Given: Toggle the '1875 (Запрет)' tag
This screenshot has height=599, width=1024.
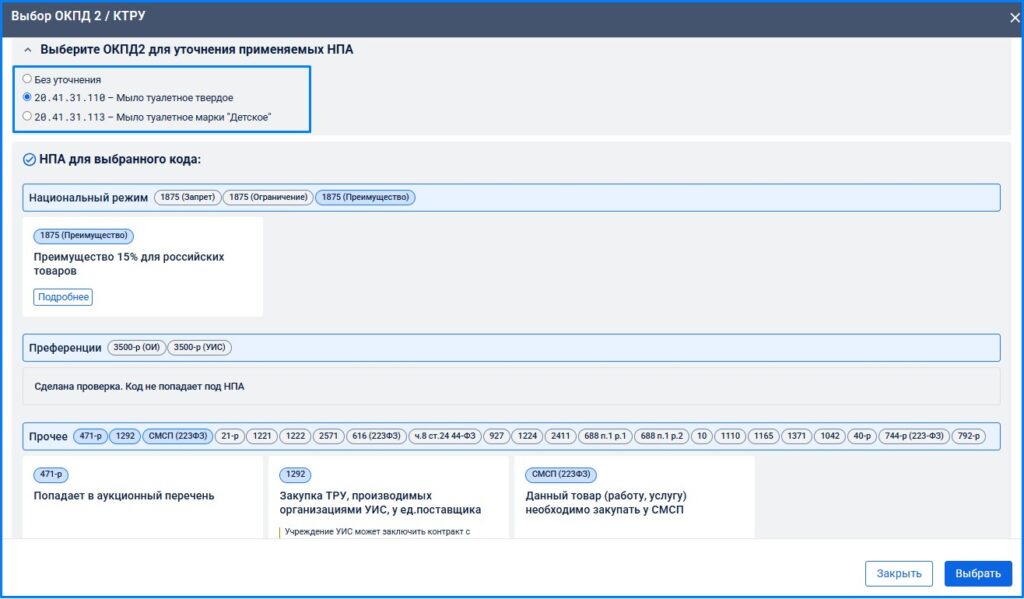Looking at the screenshot, I should coord(187,197).
